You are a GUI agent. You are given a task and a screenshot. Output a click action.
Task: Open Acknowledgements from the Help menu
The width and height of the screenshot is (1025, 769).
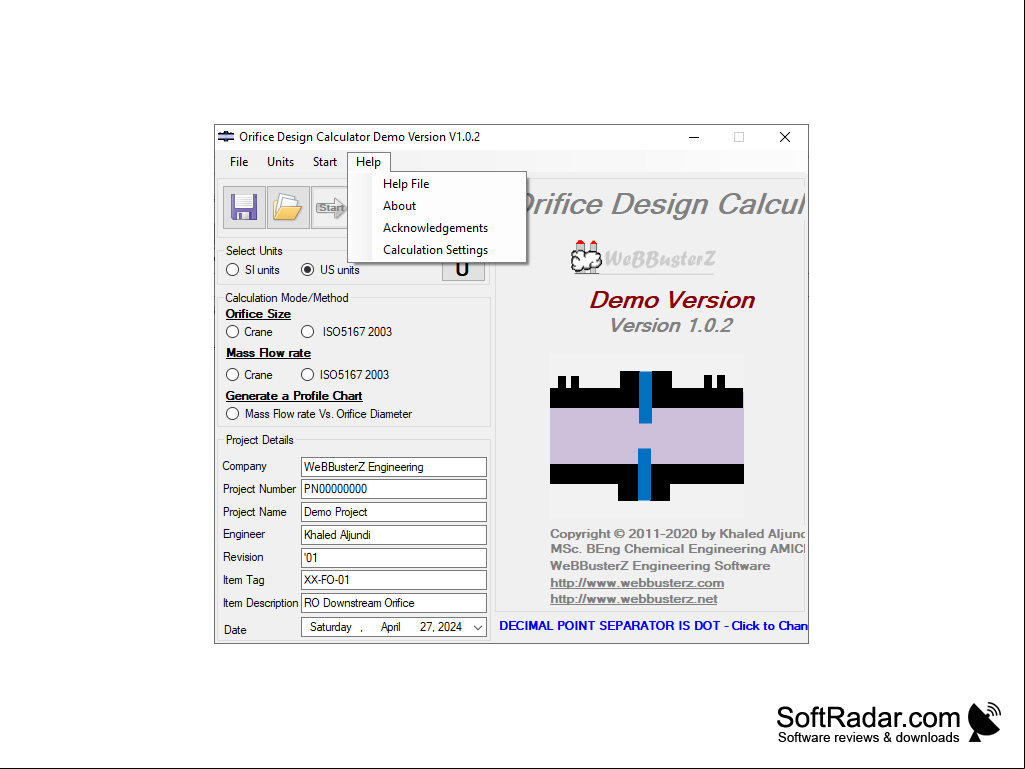tap(437, 228)
